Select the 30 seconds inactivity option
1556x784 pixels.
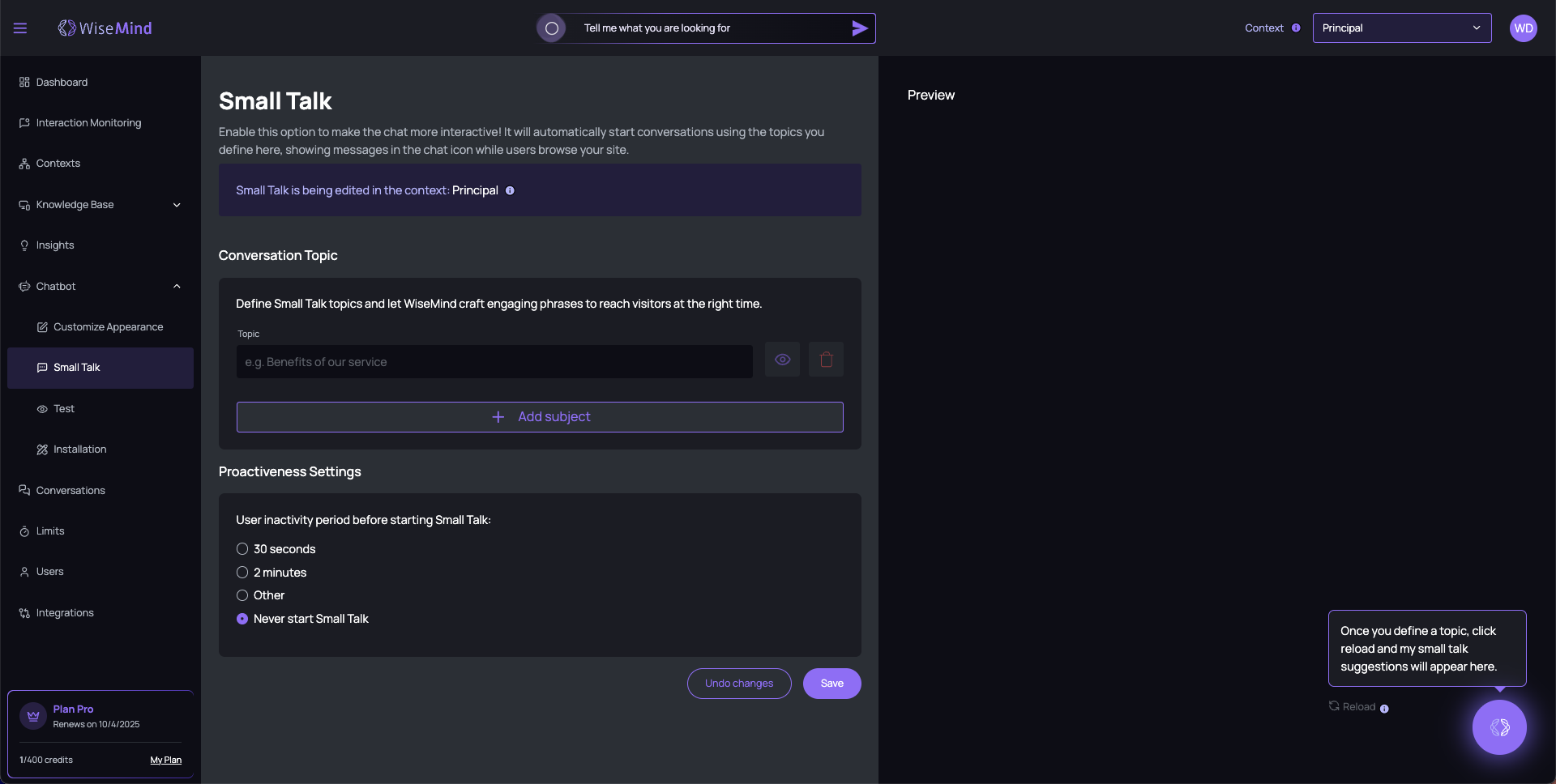tap(242, 549)
